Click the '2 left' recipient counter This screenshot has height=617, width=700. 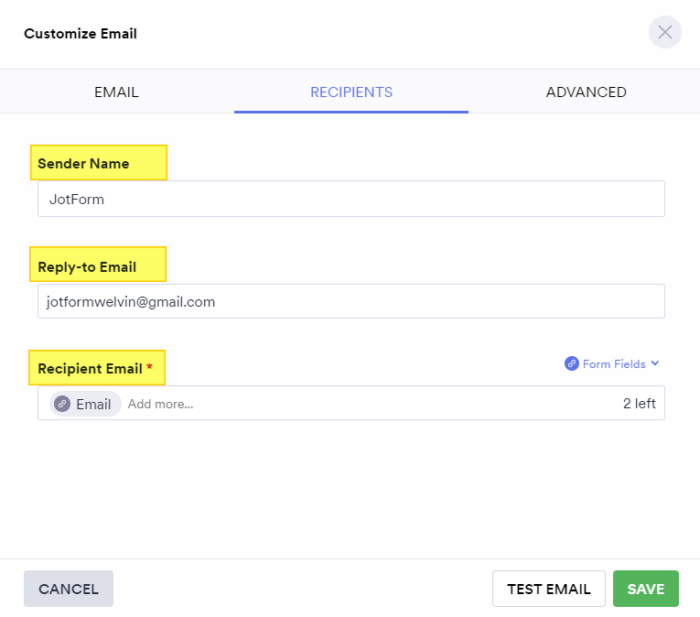639,404
